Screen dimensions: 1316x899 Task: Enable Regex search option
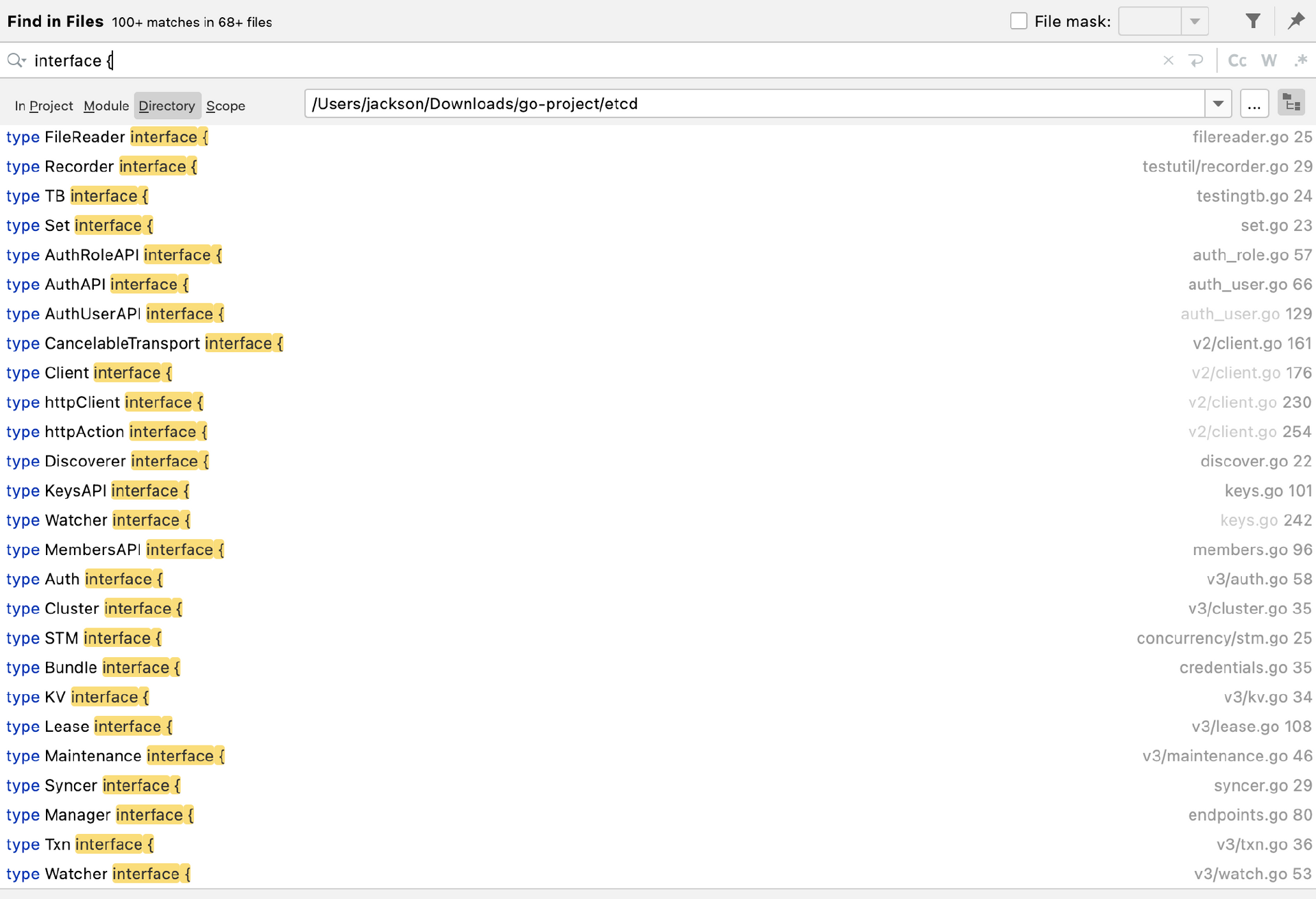(x=1300, y=61)
